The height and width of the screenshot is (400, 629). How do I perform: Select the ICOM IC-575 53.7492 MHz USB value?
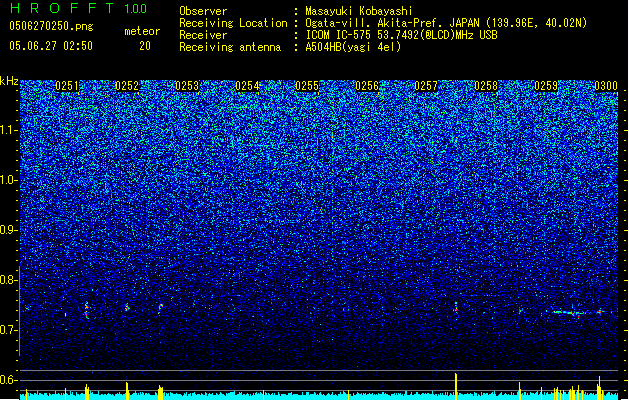pyautogui.click(x=402, y=35)
